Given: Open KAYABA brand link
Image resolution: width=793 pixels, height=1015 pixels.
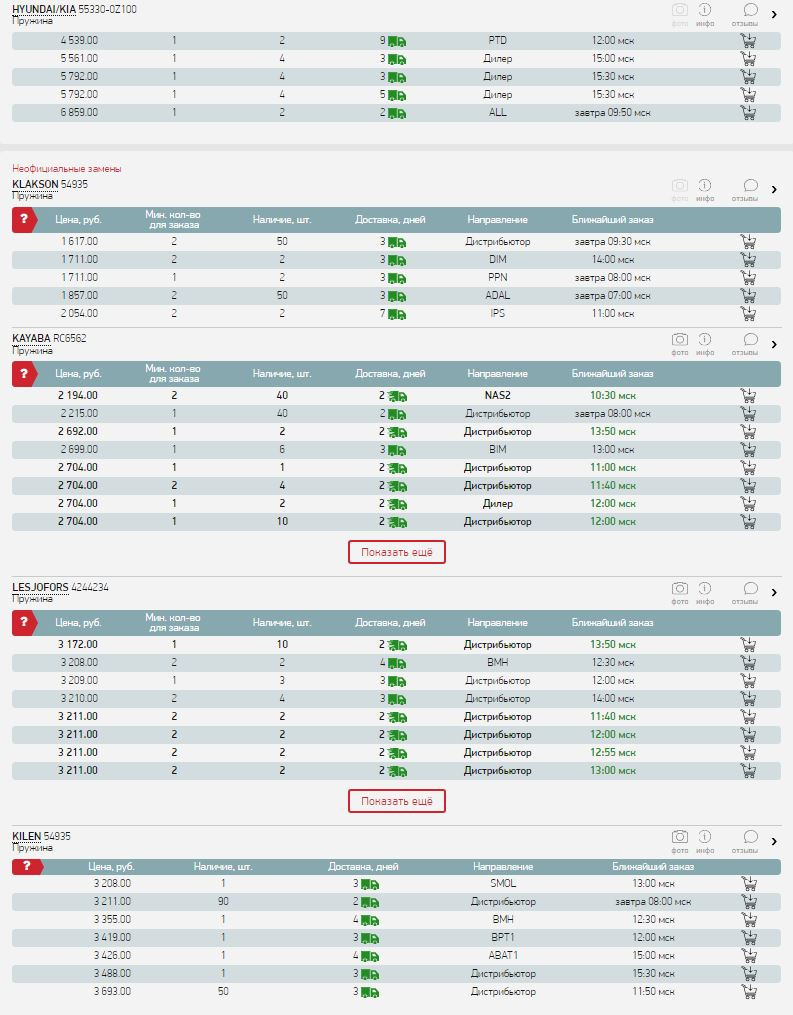Looking at the screenshot, I should [31, 339].
